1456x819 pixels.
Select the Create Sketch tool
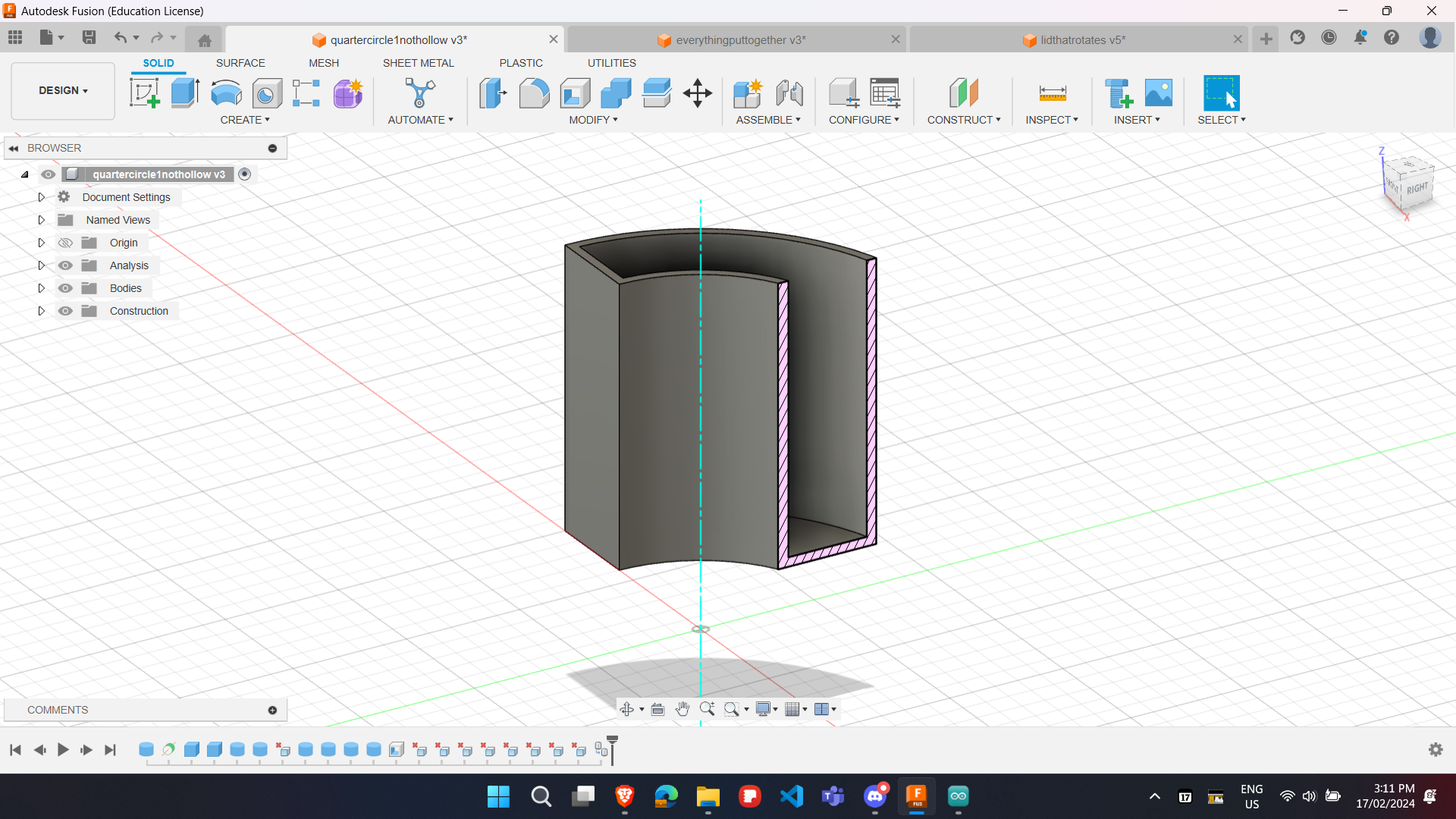144,93
